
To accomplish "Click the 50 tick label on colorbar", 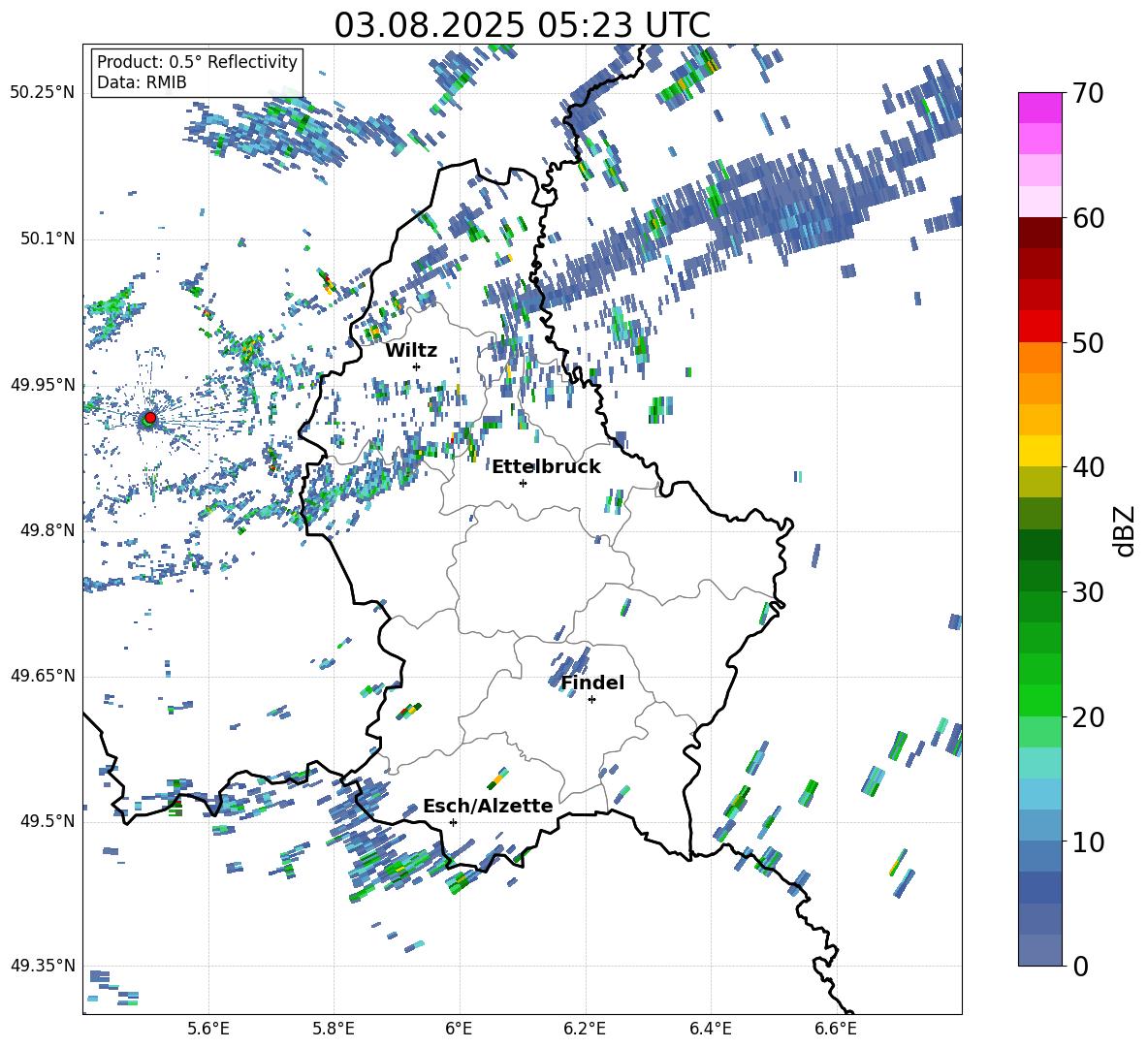I will pyautogui.click(x=1088, y=342).
